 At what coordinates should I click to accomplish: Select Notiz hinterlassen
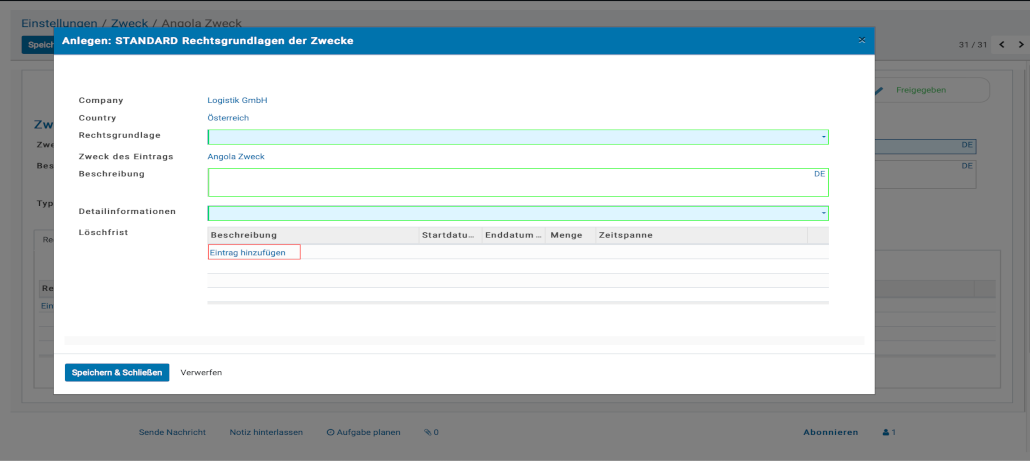click(x=266, y=432)
